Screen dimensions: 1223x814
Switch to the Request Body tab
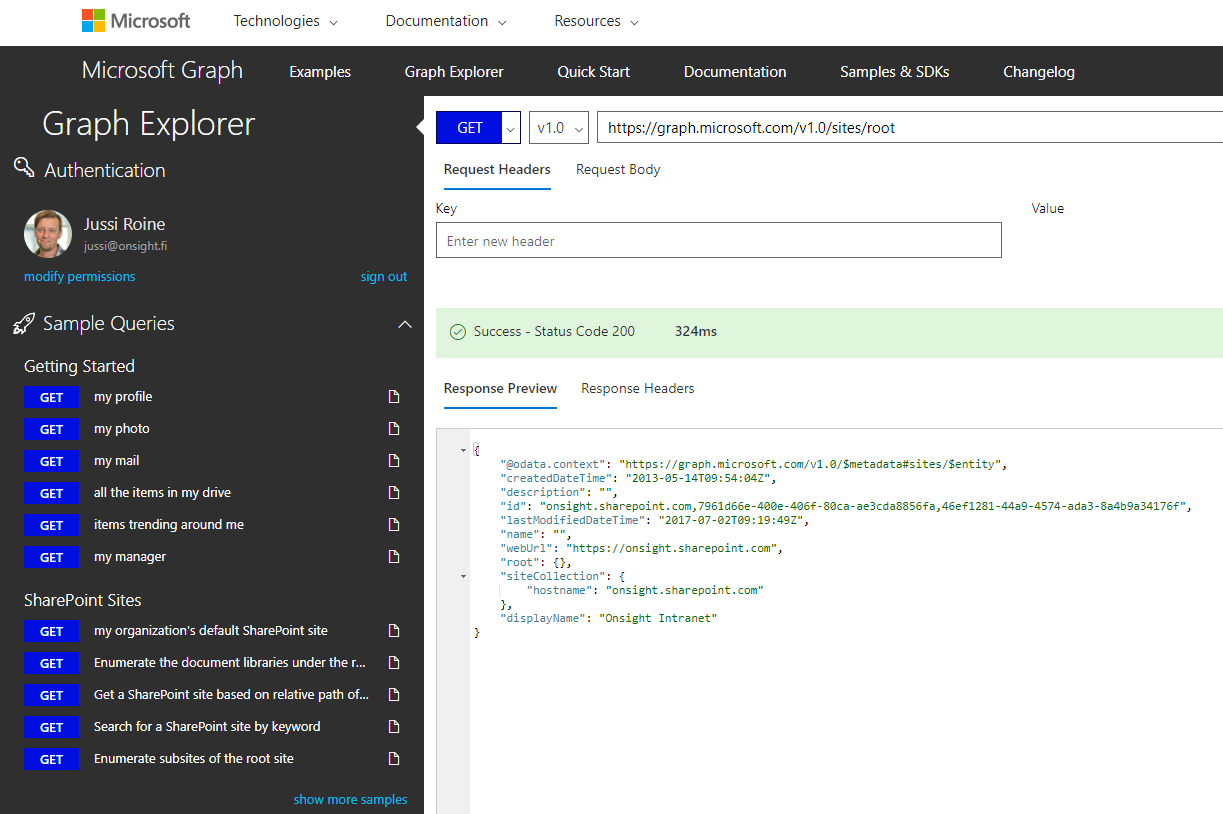(618, 169)
